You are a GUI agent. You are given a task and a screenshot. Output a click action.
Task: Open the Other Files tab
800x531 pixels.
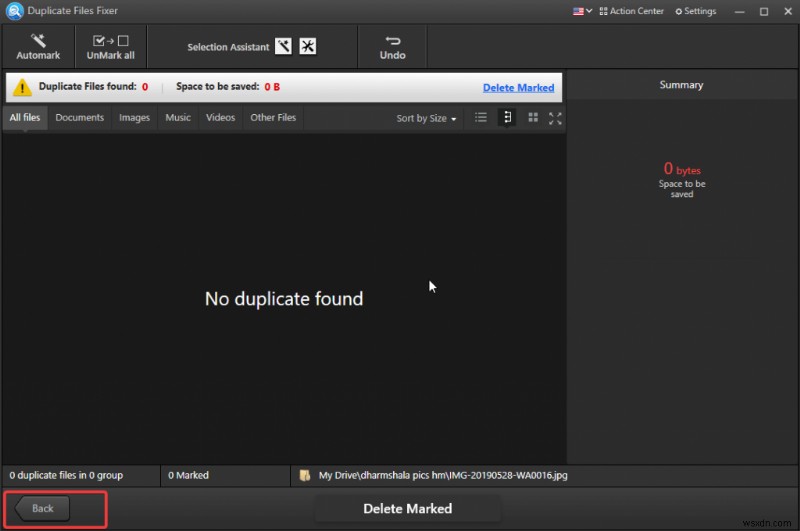(x=273, y=118)
